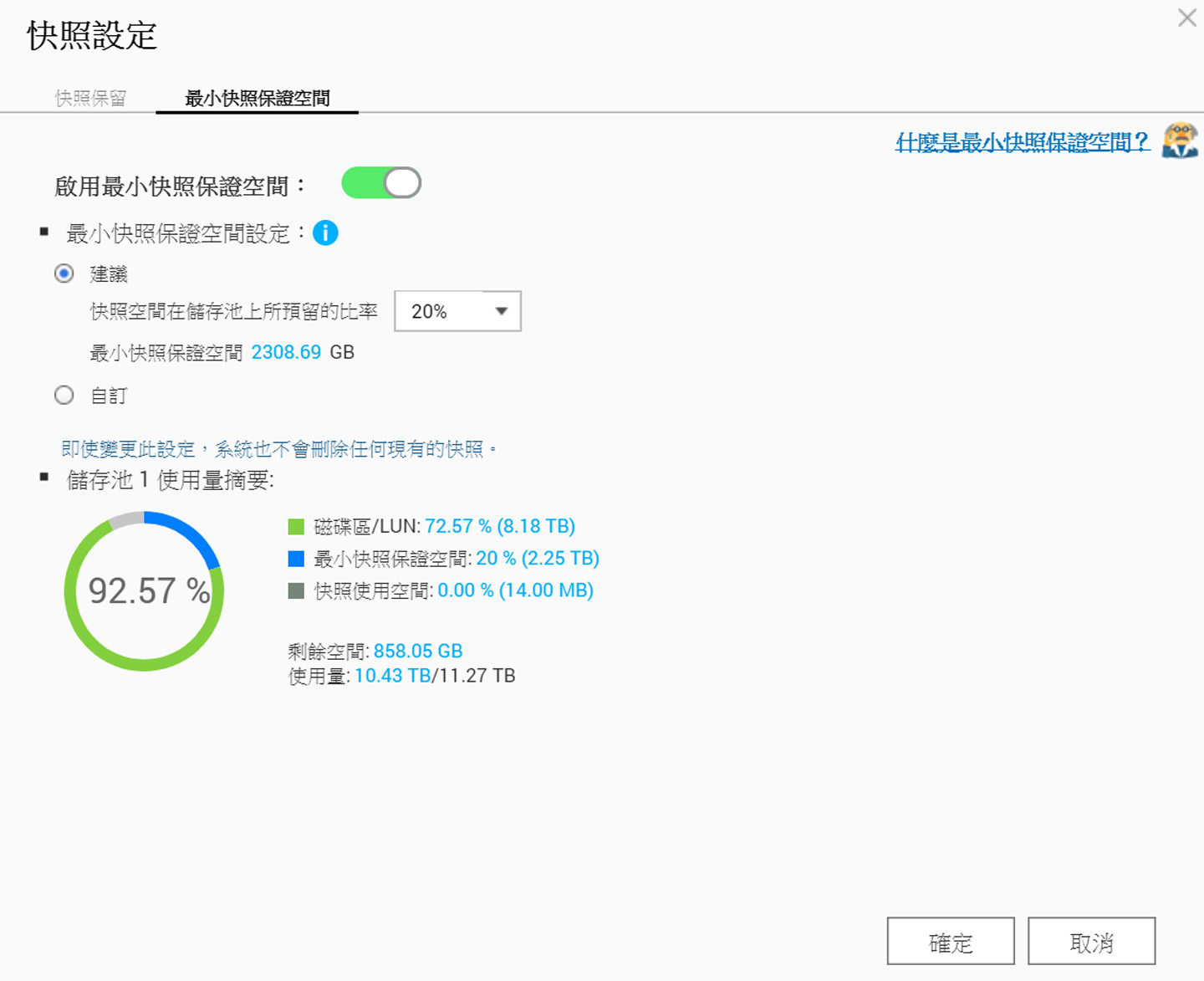Select the 建議 radio button
1204x981 pixels.
[x=64, y=273]
